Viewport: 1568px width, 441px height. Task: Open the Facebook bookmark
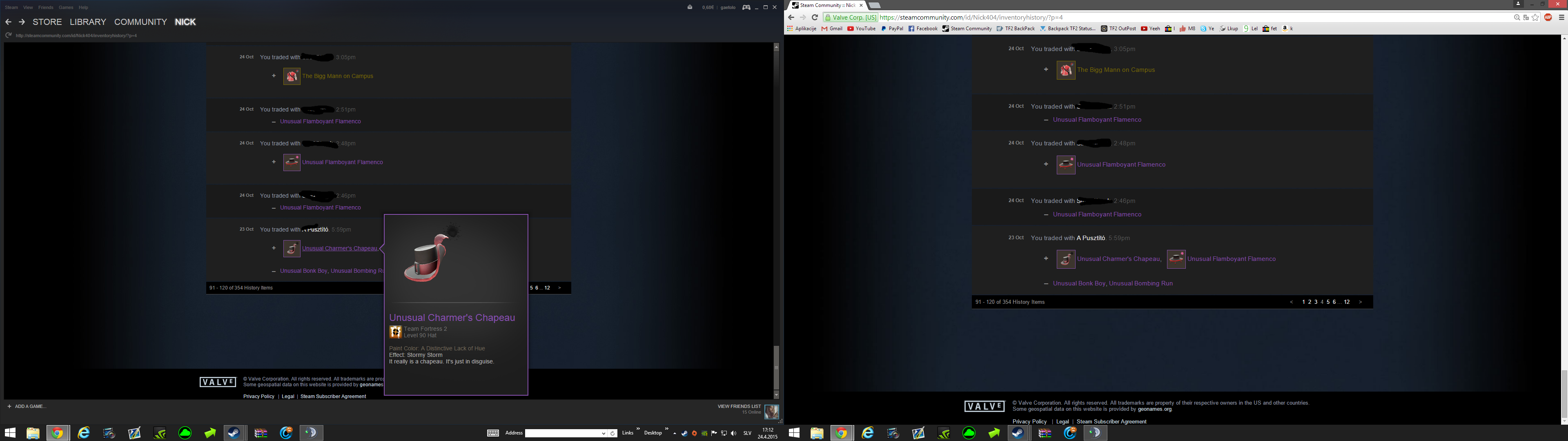(923, 29)
